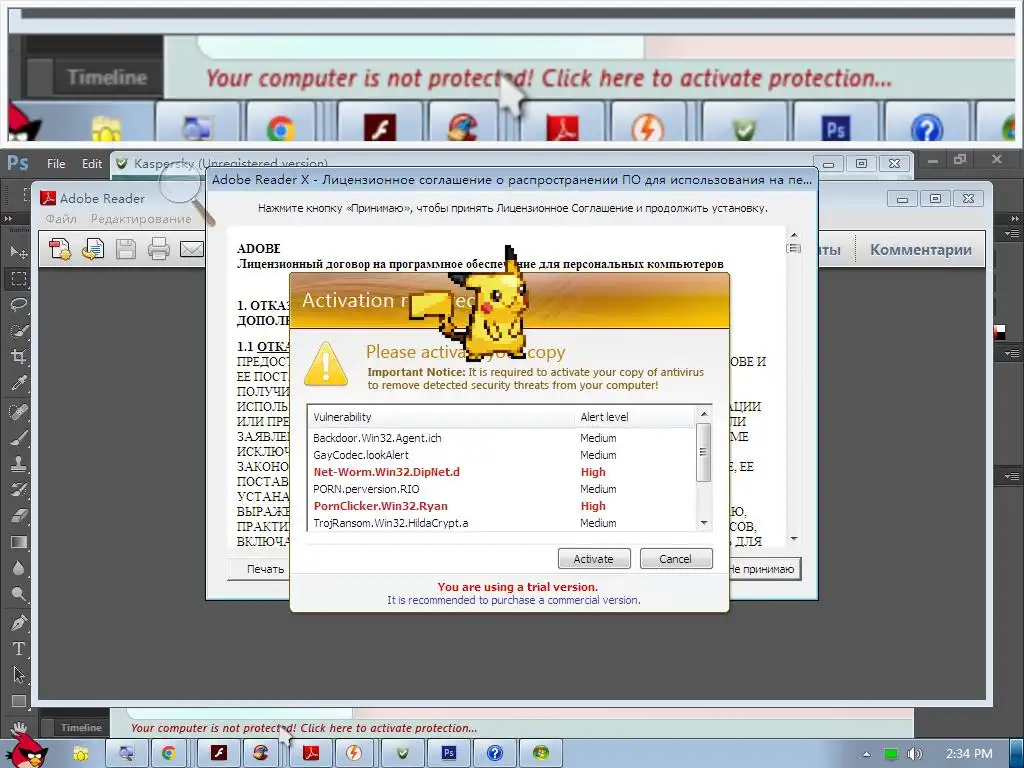Select the Quick Selection tool
Viewport: 1024px width, 768px height.
coord(18,330)
